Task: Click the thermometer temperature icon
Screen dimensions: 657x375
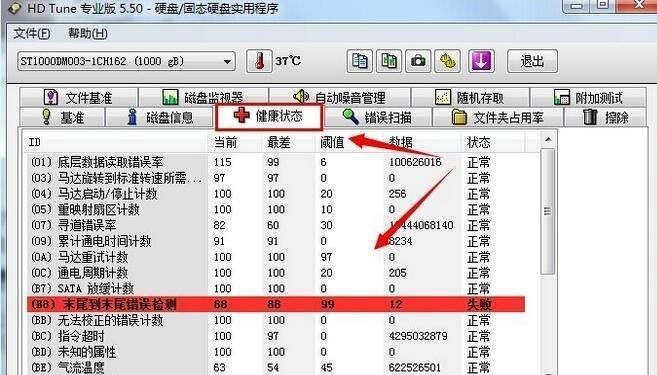Action: (x=259, y=61)
